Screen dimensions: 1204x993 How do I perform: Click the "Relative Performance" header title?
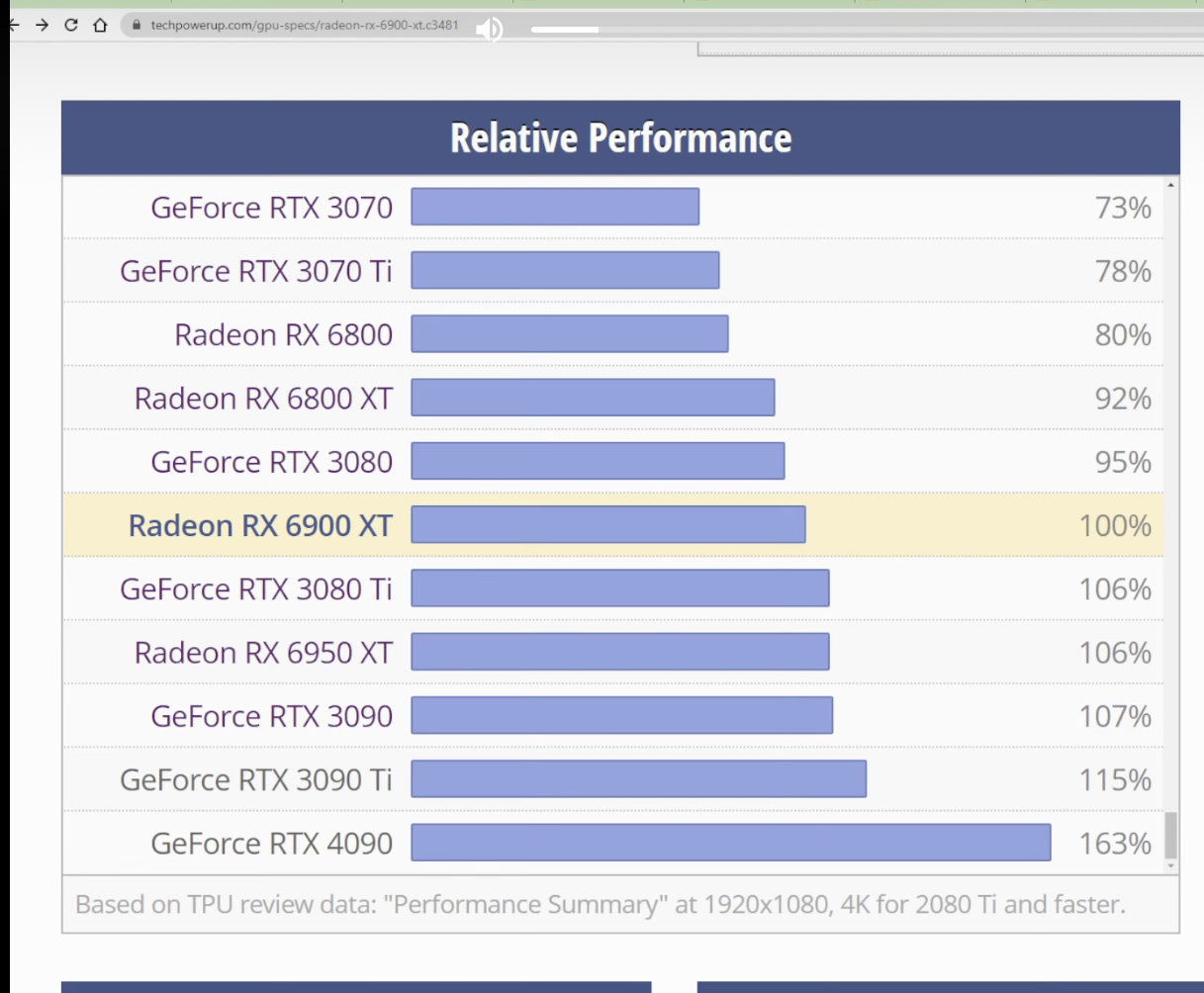[621, 138]
